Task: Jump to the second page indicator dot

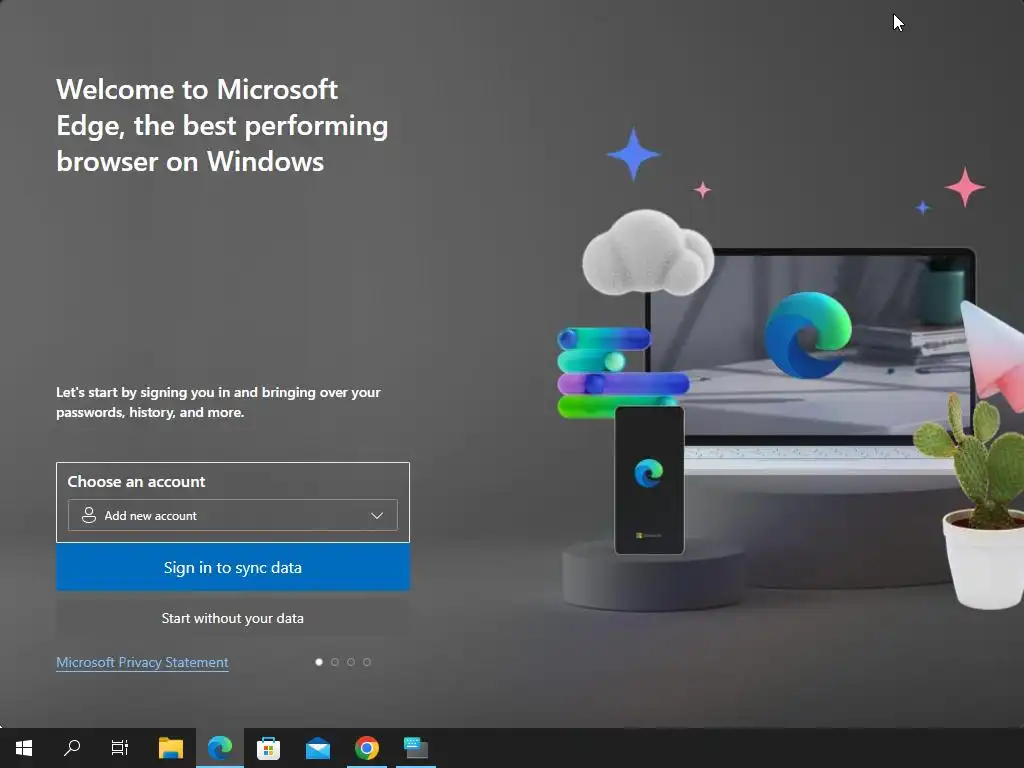Action: click(335, 662)
